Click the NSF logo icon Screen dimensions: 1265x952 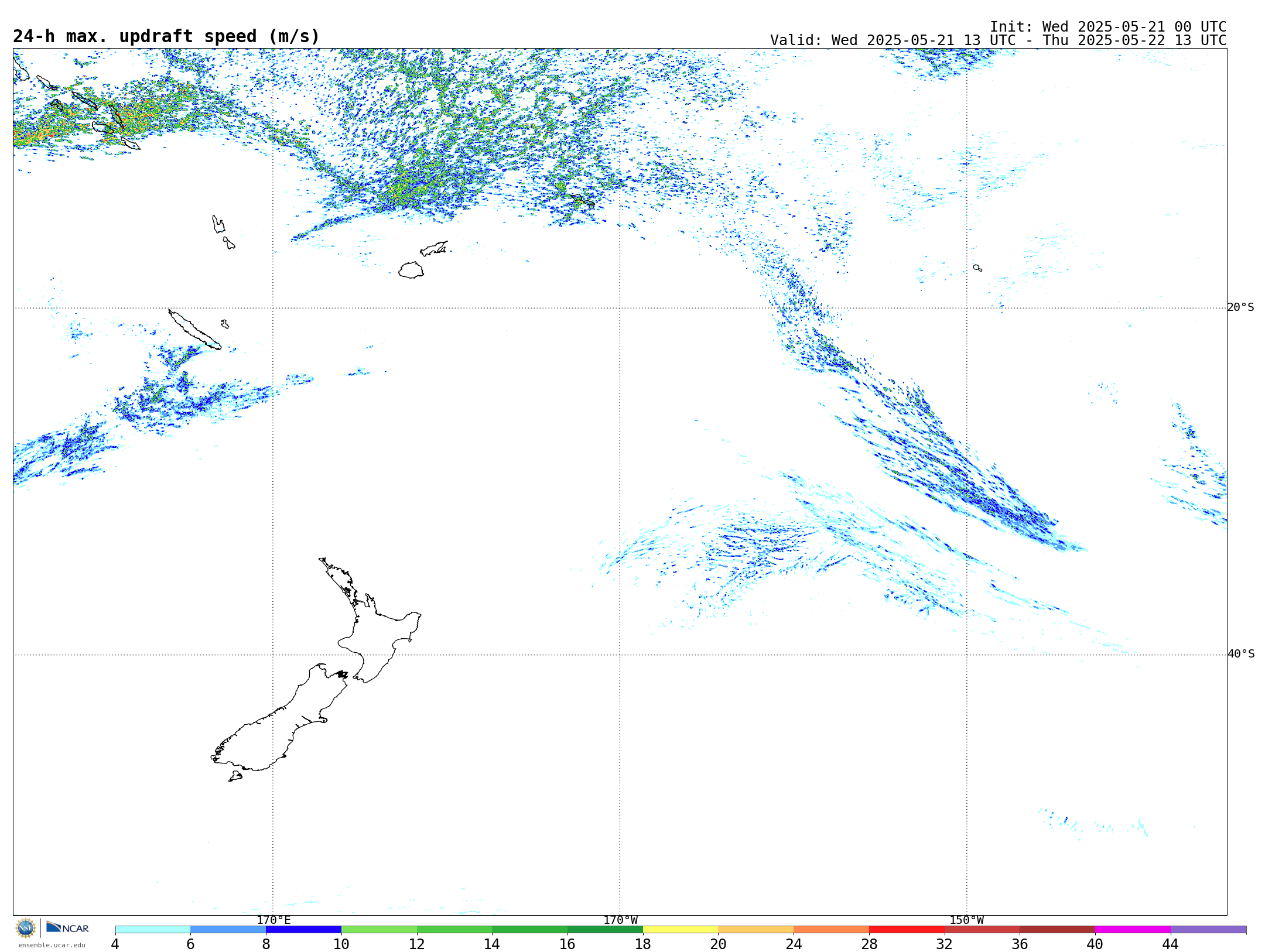[x=26, y=928]
